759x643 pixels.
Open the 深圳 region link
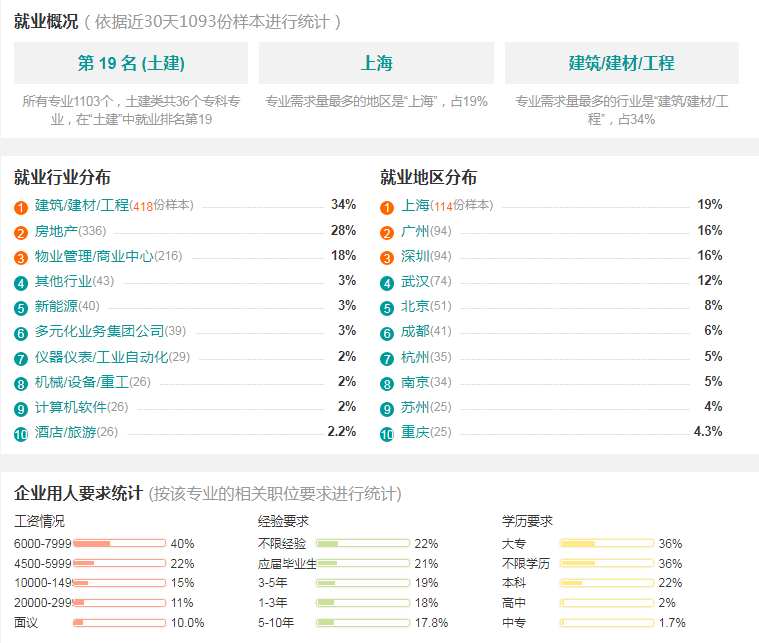click(x=415, y=256)
